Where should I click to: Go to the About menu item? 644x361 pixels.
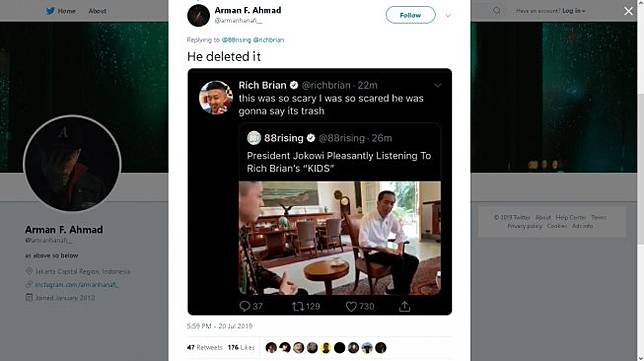click(x=97, y=11)
